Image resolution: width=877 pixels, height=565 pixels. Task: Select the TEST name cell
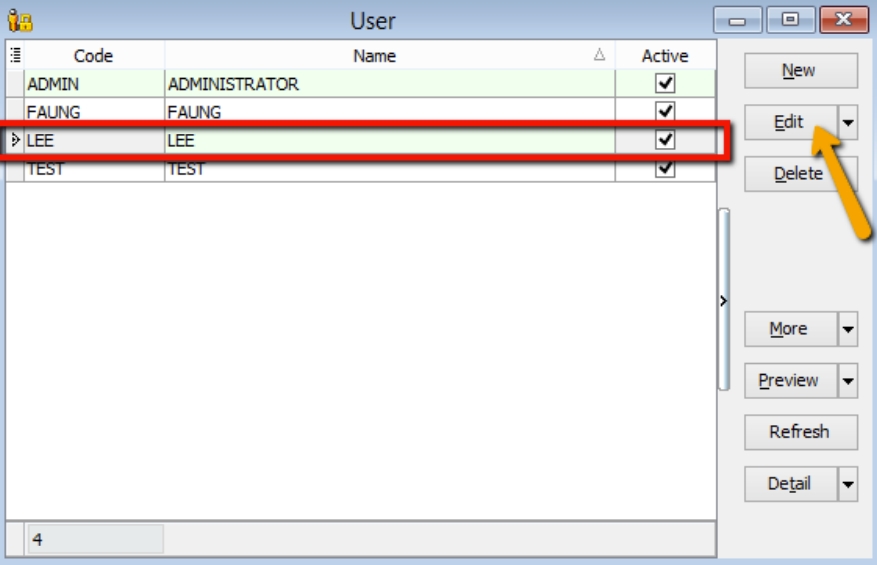[x=390, y=170]
